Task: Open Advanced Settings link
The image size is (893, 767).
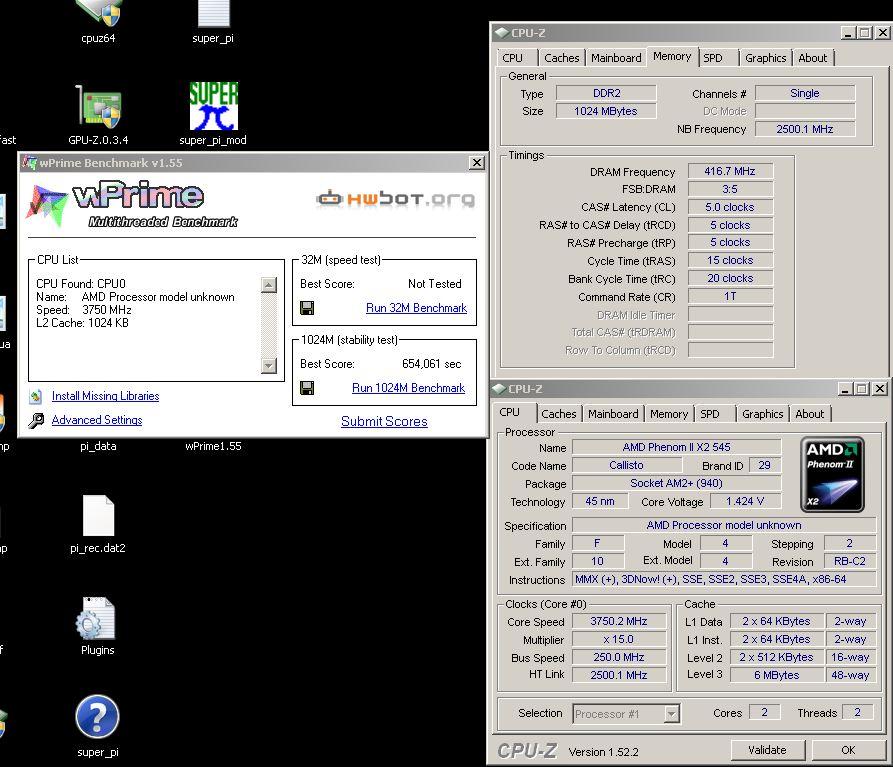Action: pos(97,420)
